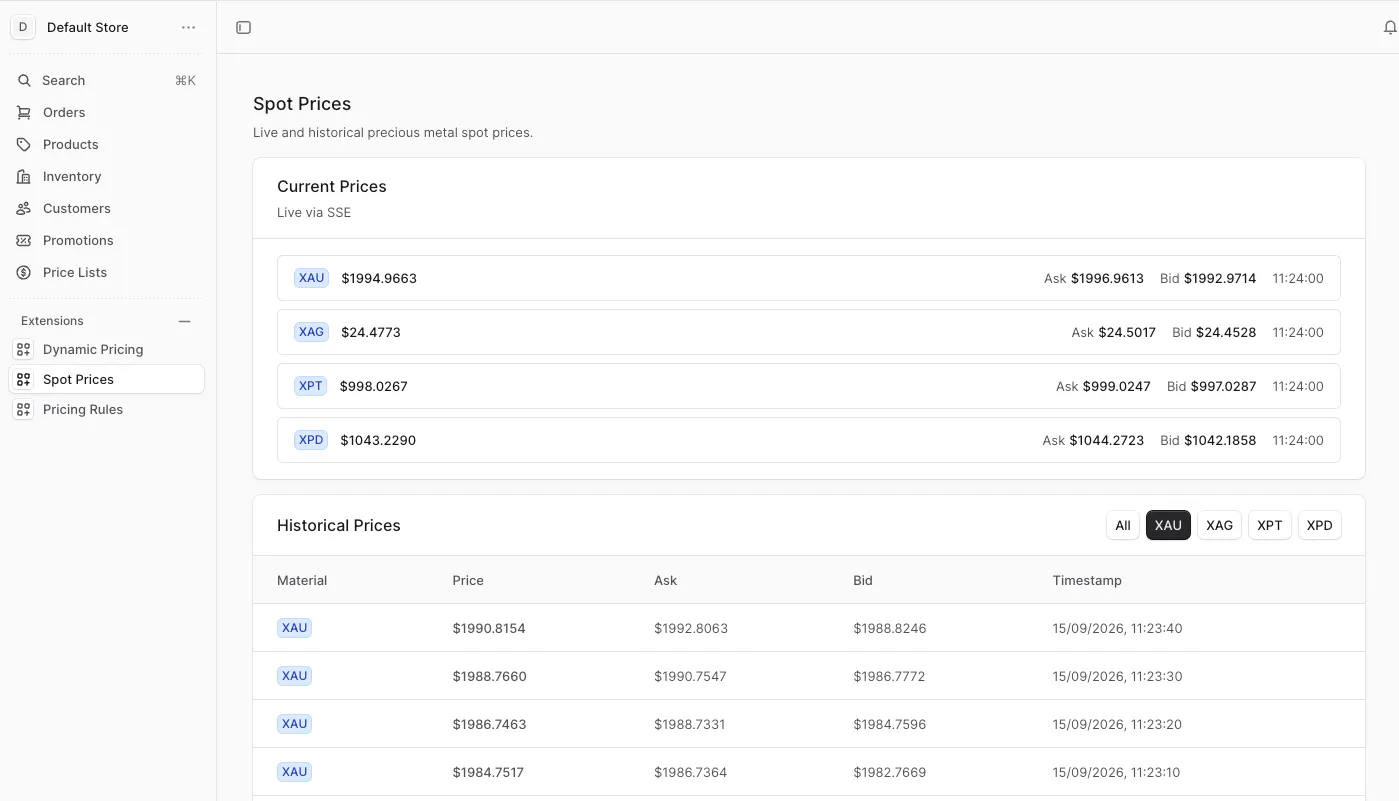Click the Material column header
This screenshot has height=801, width=1399.
(x=302, y=580)
